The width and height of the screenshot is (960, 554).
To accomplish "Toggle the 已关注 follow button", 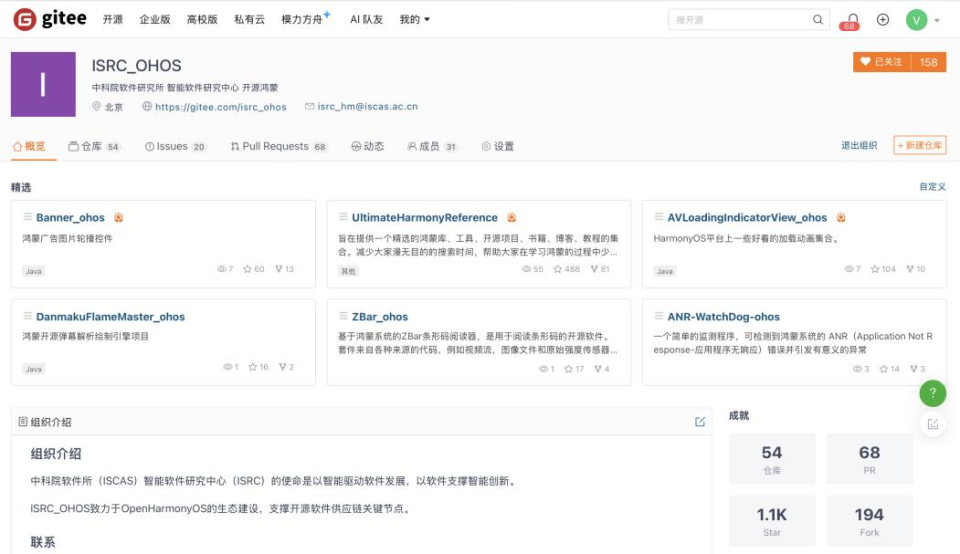I will [882, 62].
